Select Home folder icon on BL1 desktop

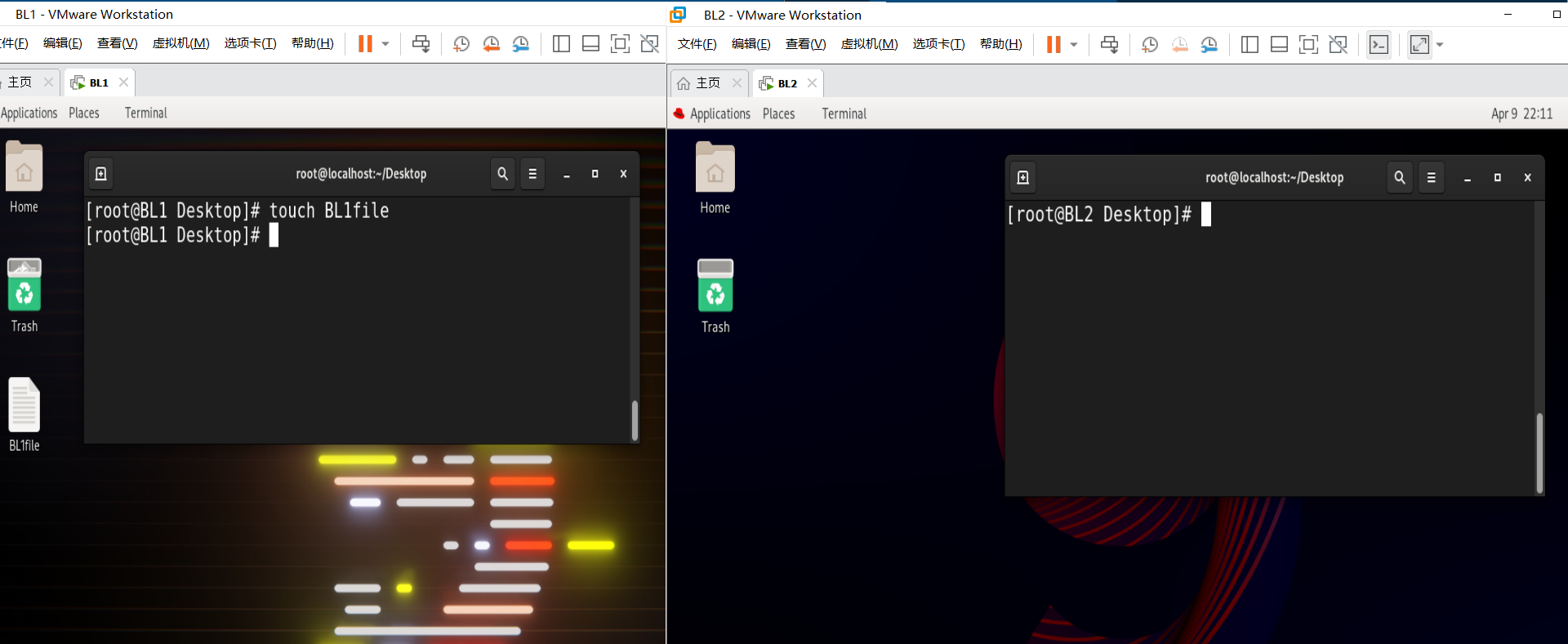tap(24, 177)
